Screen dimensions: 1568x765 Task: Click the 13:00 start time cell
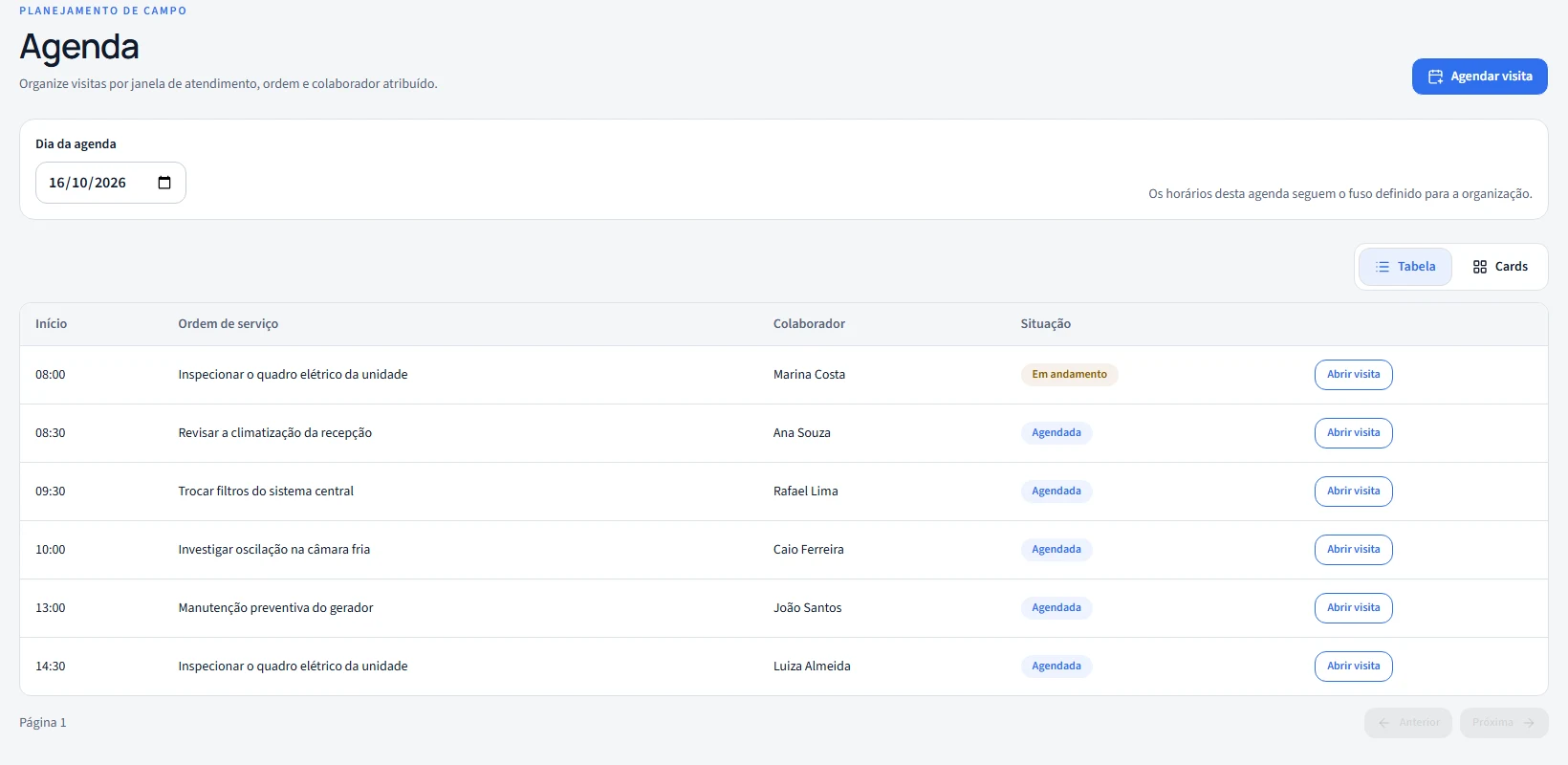tap(51, 608)
